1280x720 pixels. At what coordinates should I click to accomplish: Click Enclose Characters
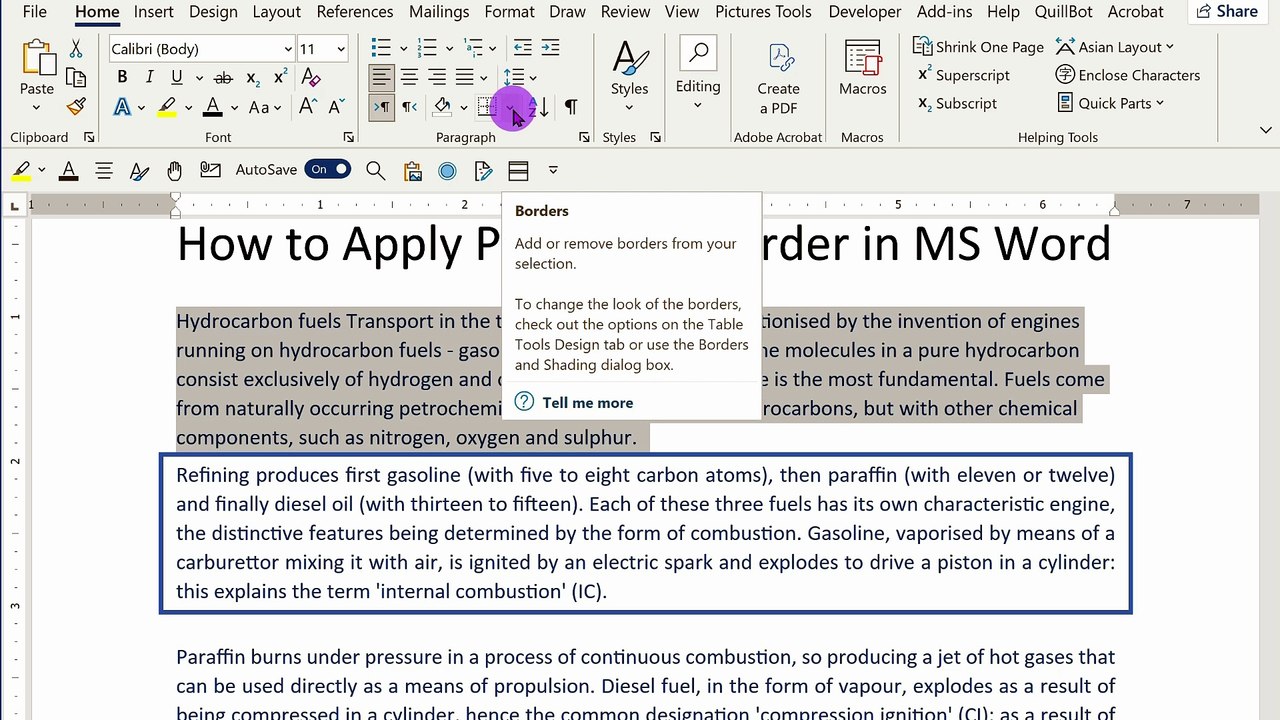click(1128, 75)
